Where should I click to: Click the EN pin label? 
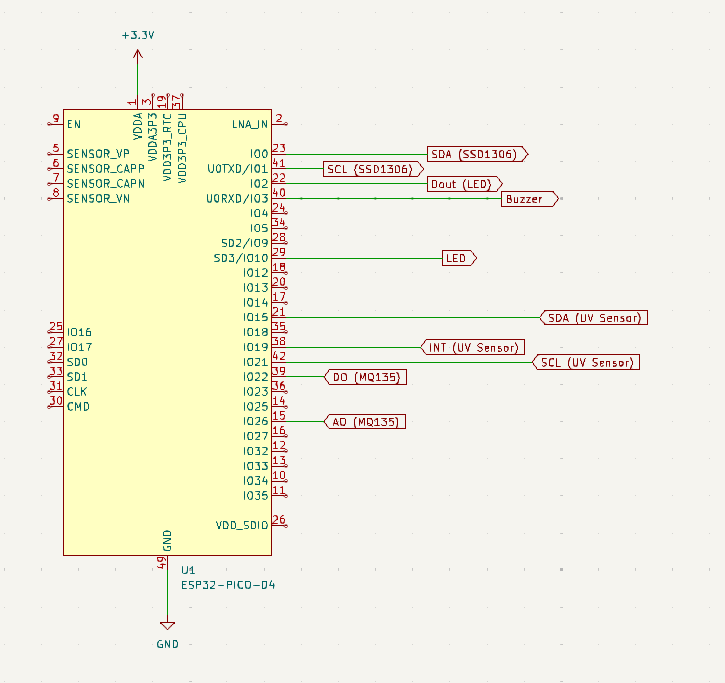coord(74,124)
